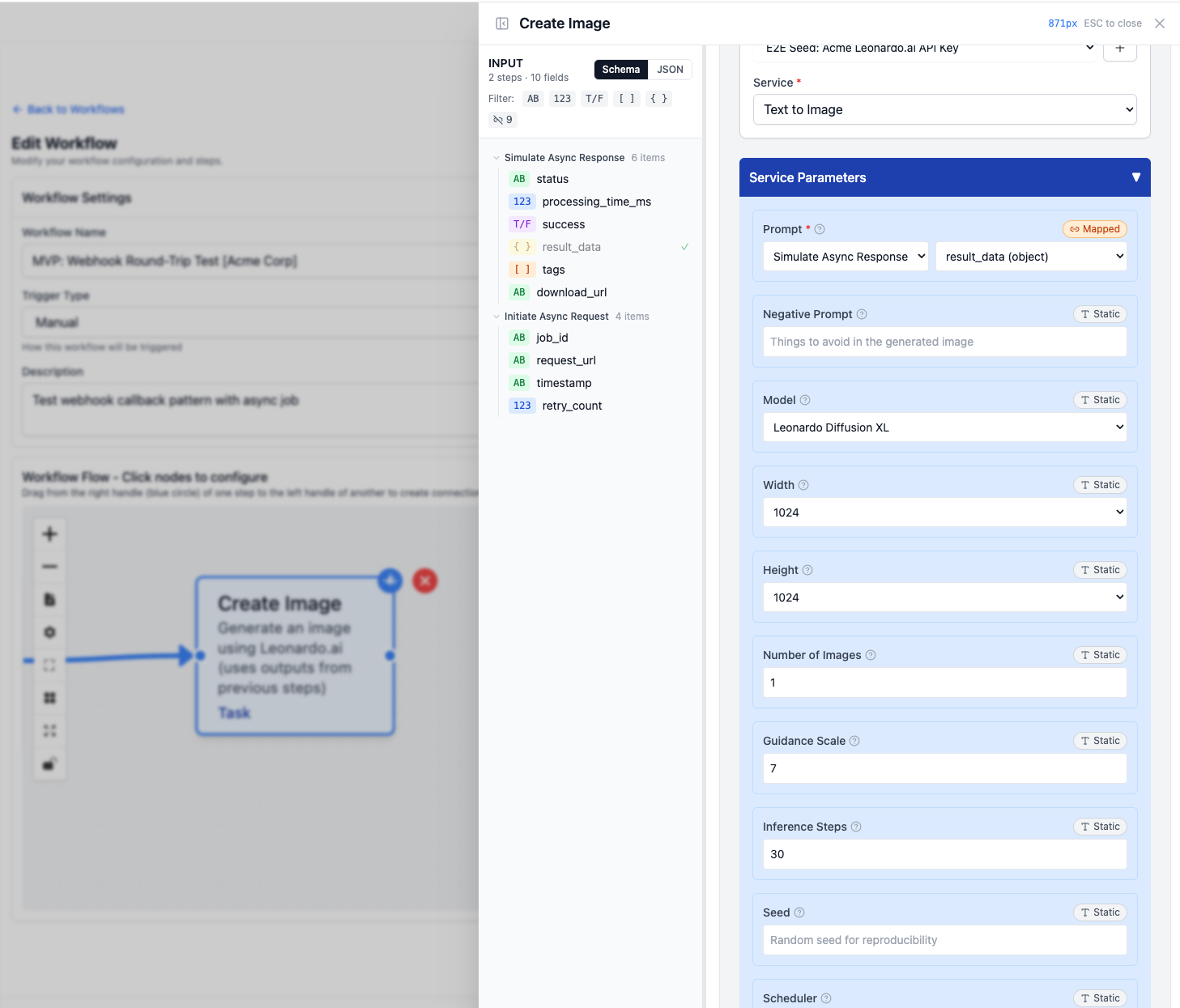Viewport: 1180px width, 1008px height.
Task: Click the help icon beside Guidance Scale
Action: (854, 741)
